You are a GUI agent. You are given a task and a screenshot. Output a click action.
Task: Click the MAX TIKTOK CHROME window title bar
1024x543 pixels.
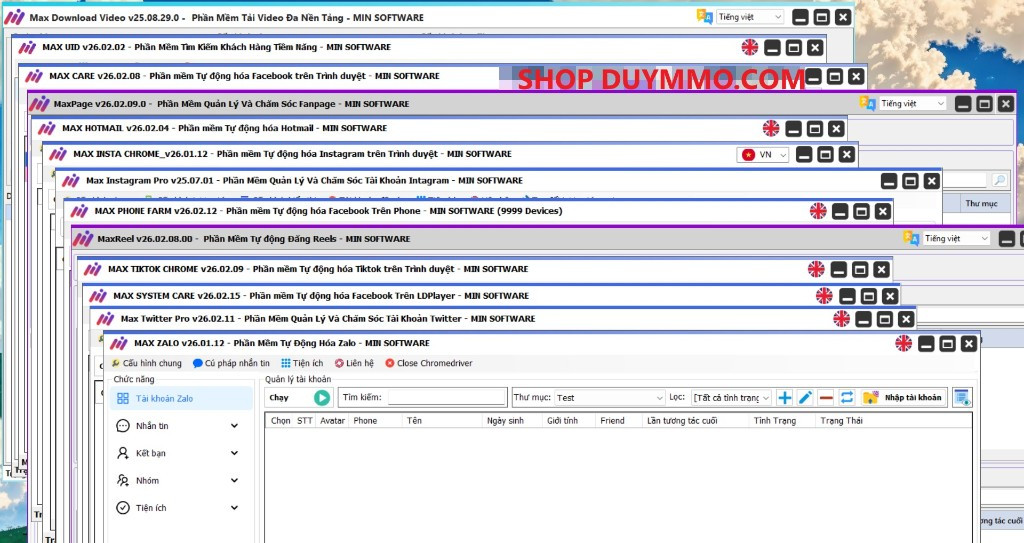pyautogui.click(x=485, y=269)
